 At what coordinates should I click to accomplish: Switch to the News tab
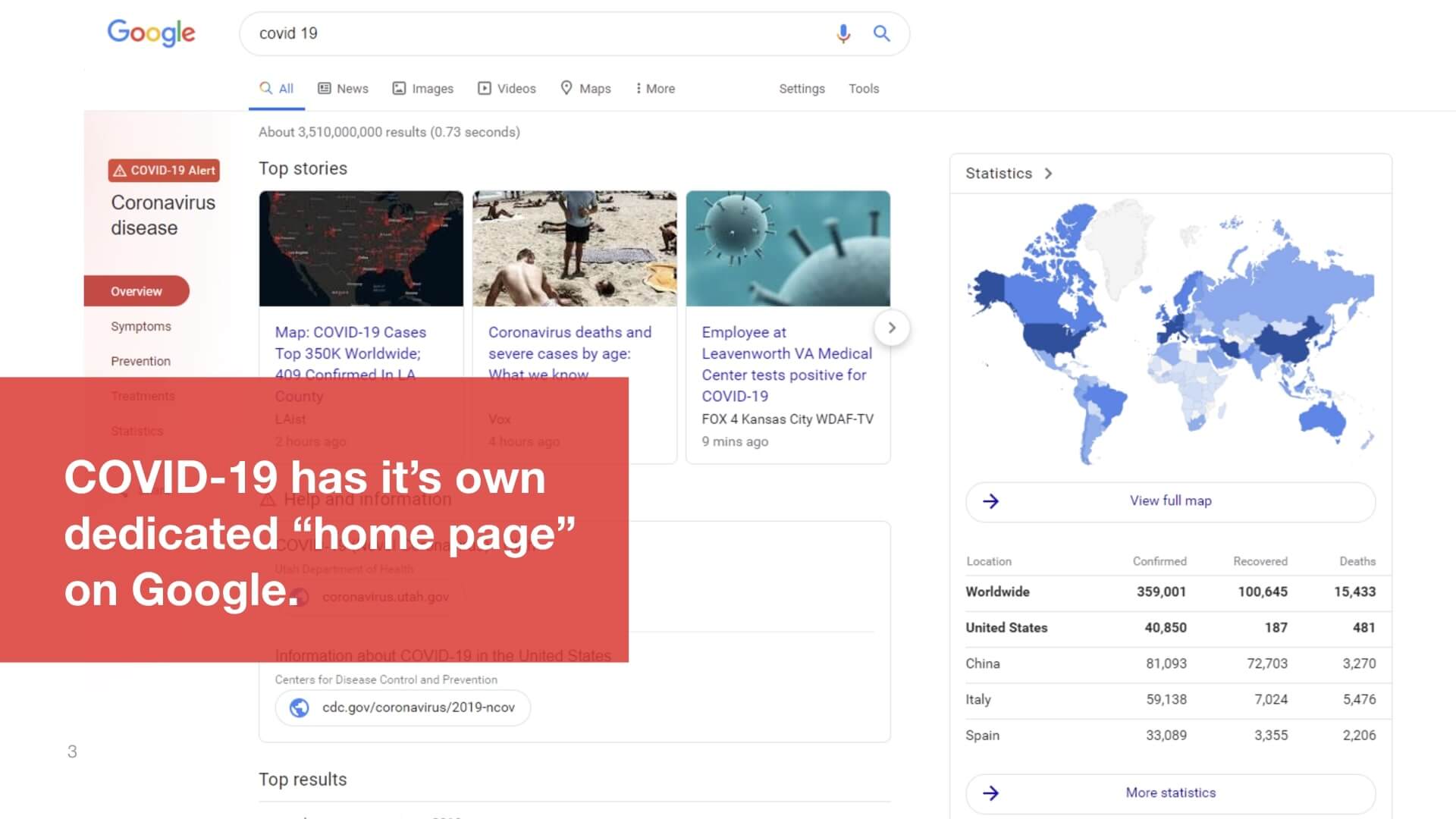tap(343, 89)
